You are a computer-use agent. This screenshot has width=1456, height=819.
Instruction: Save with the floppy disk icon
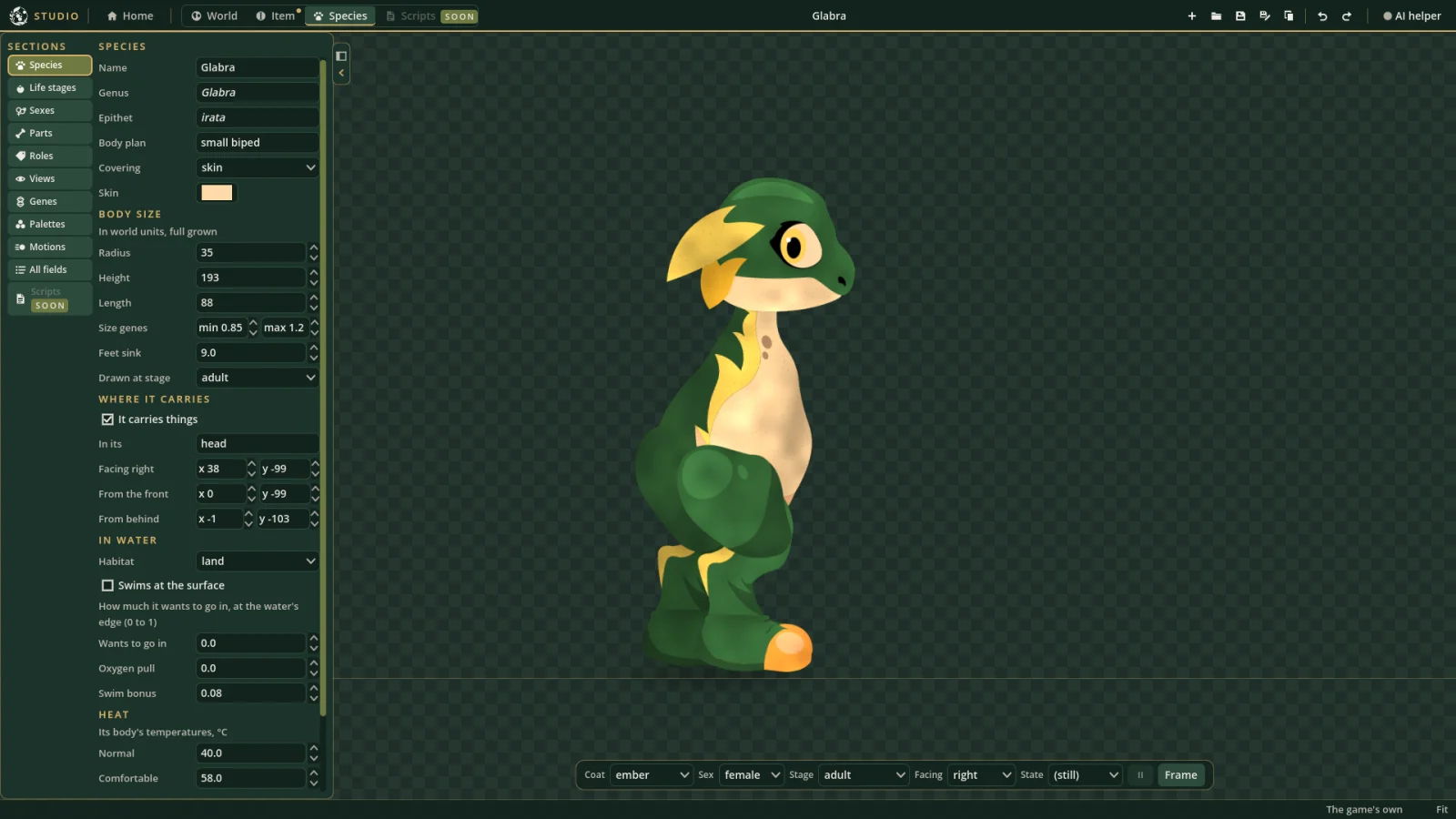[x=1240, y=16]
